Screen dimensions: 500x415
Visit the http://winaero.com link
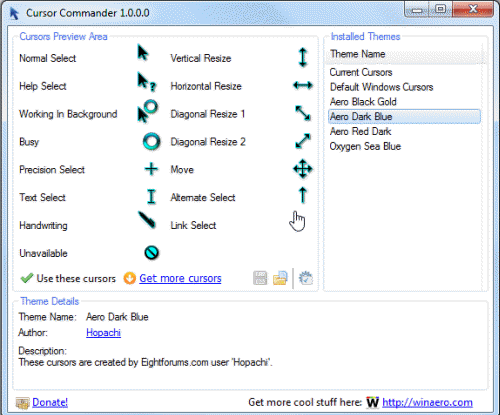point(427,402)
